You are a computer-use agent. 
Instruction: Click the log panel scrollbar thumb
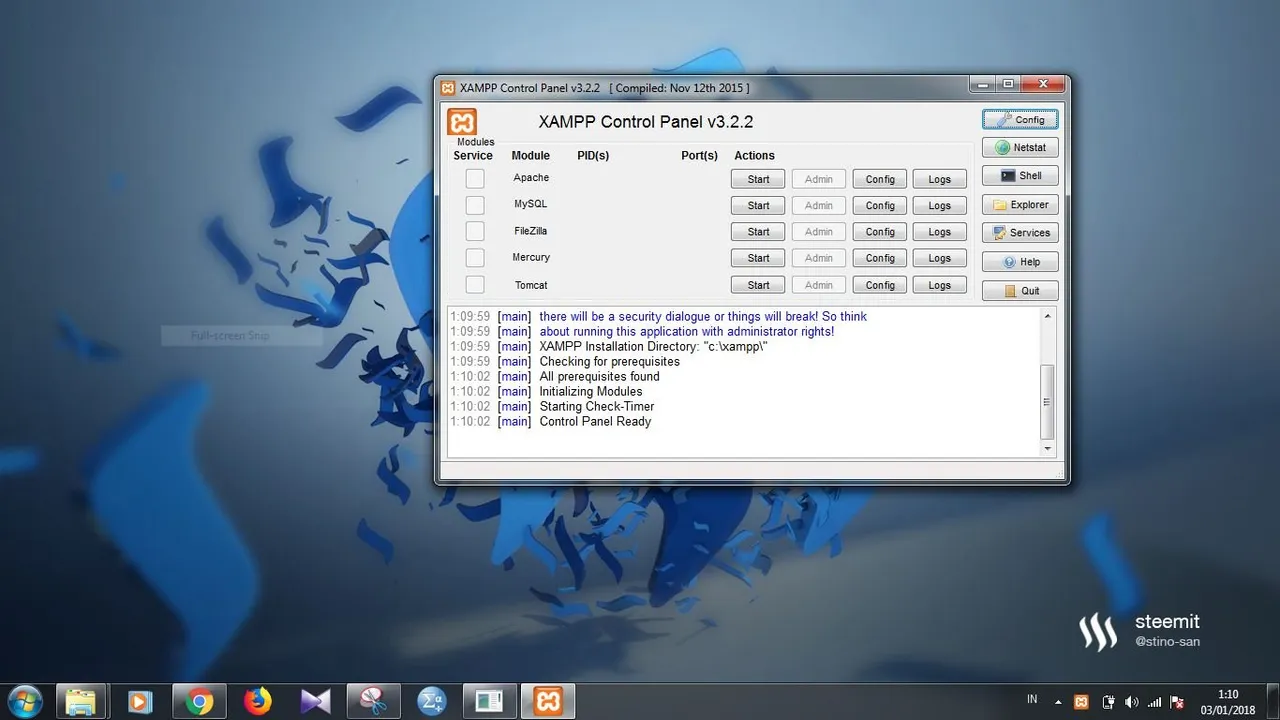1048,402
